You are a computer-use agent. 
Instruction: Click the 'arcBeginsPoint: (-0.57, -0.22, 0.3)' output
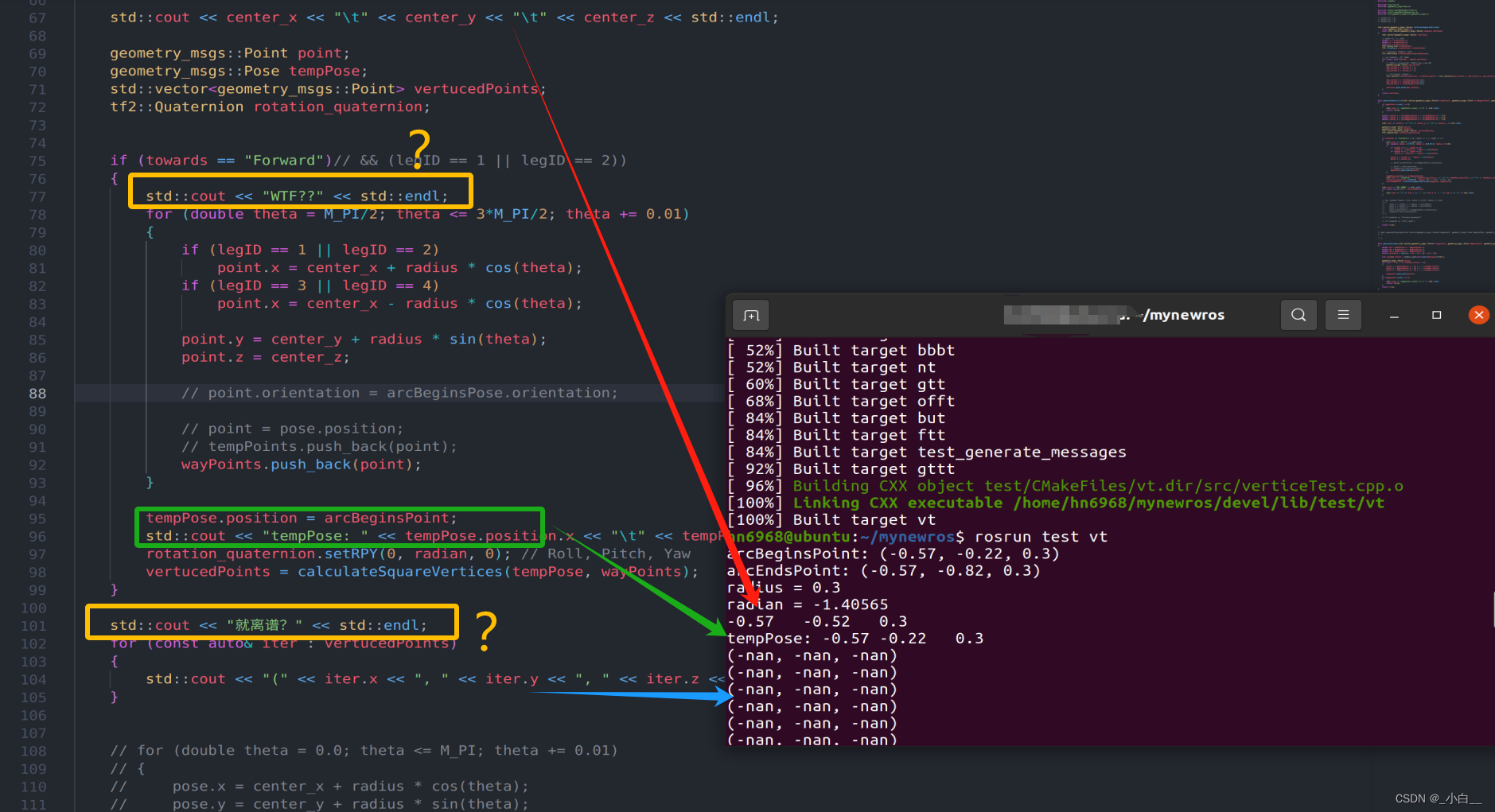tap(893, 554)
